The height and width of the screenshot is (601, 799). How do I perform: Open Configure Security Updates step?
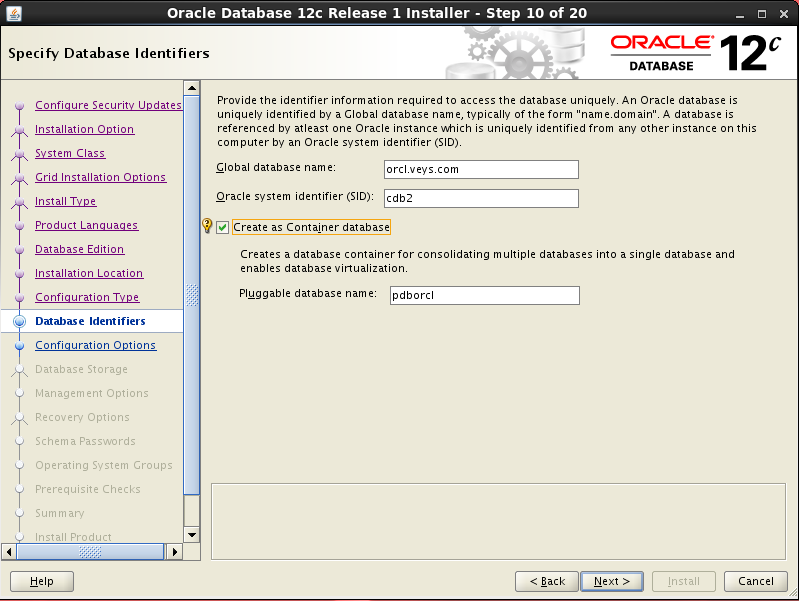point(109,105)
